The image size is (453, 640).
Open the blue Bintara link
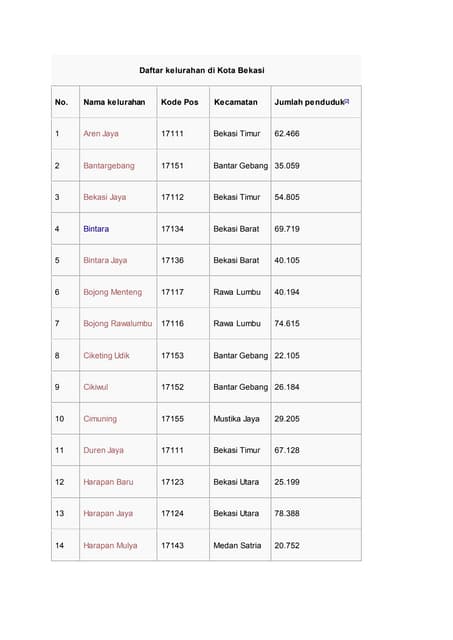[x=96, y=229]
